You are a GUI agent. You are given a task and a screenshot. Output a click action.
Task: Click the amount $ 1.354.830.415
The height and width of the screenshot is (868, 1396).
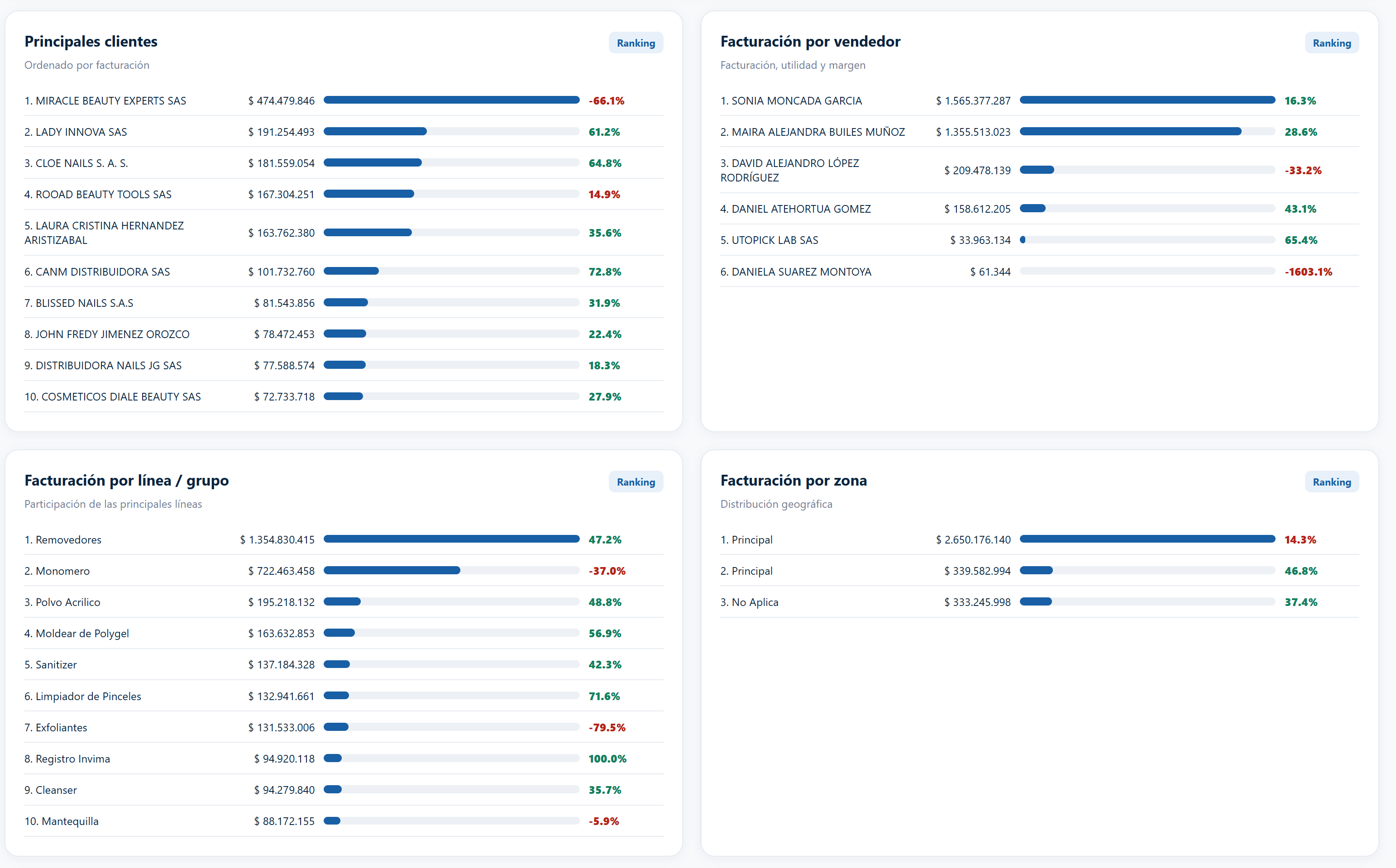coord(277,540)
